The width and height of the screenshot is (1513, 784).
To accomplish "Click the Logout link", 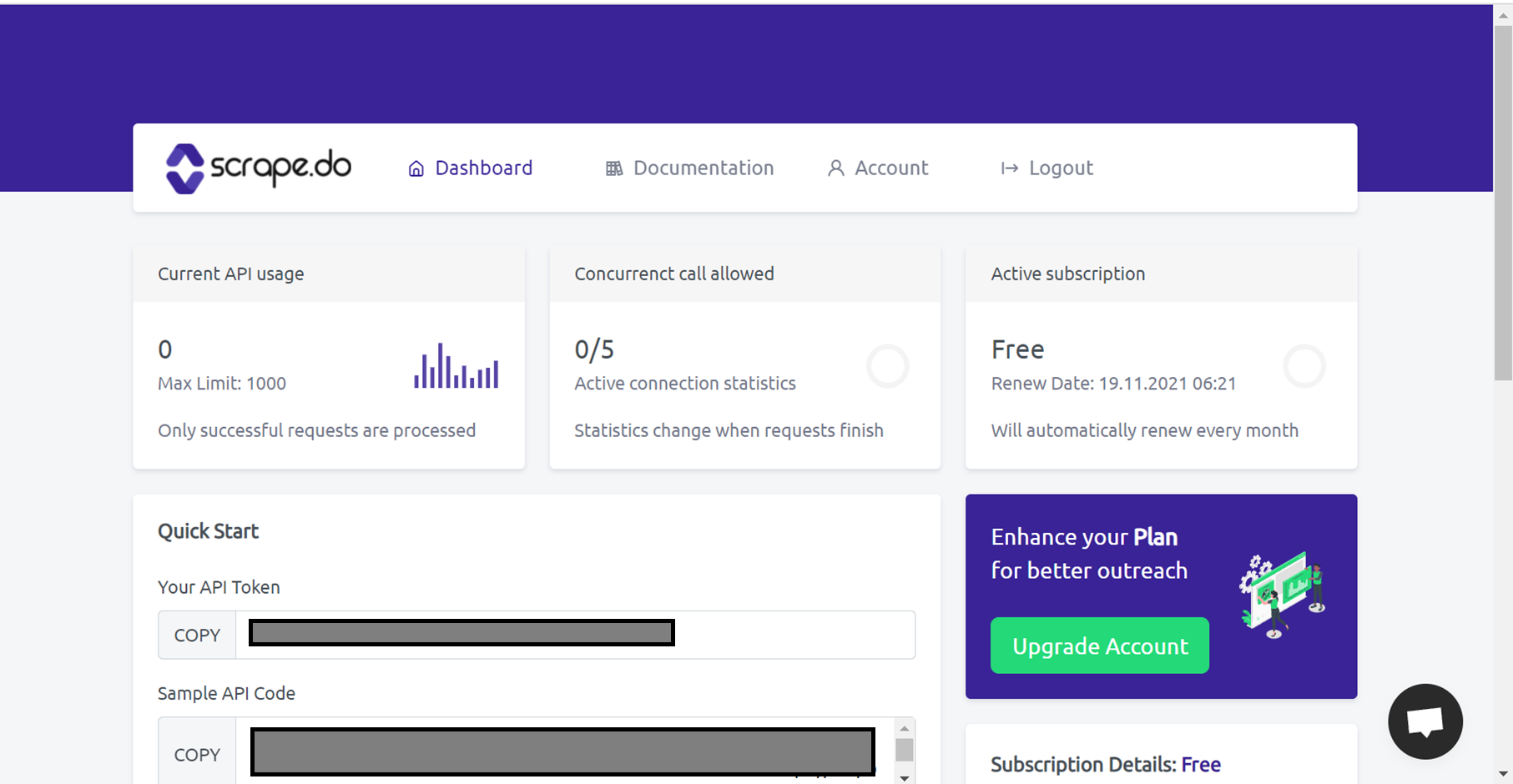I will coord(1061,168).
